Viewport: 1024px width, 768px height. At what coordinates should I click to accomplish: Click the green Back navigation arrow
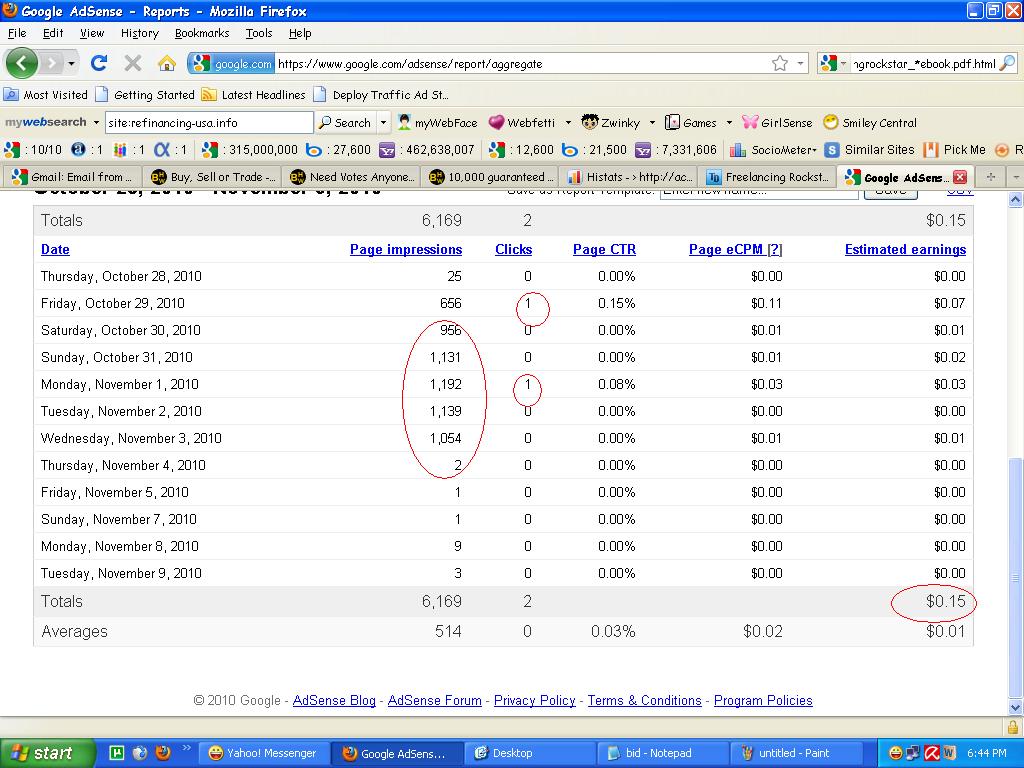click(x=22, y=63)
